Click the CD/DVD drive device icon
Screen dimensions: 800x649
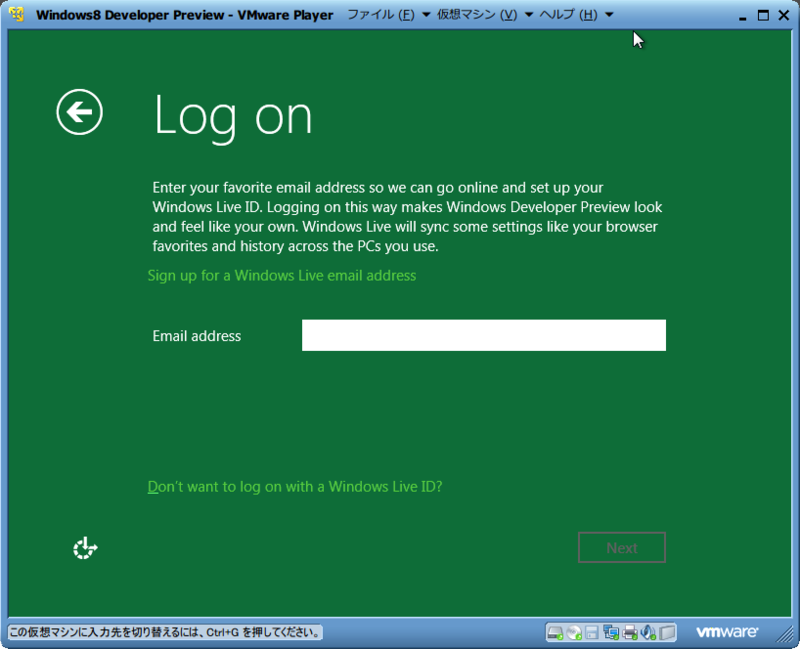(574, 633)
